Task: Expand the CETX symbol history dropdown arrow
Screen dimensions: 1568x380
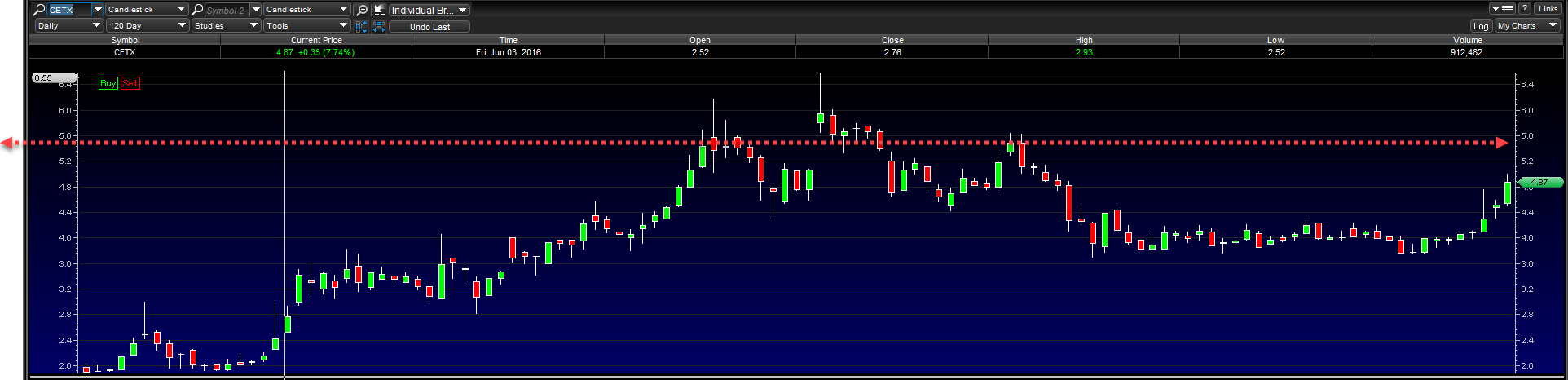Action: [98, 10]
